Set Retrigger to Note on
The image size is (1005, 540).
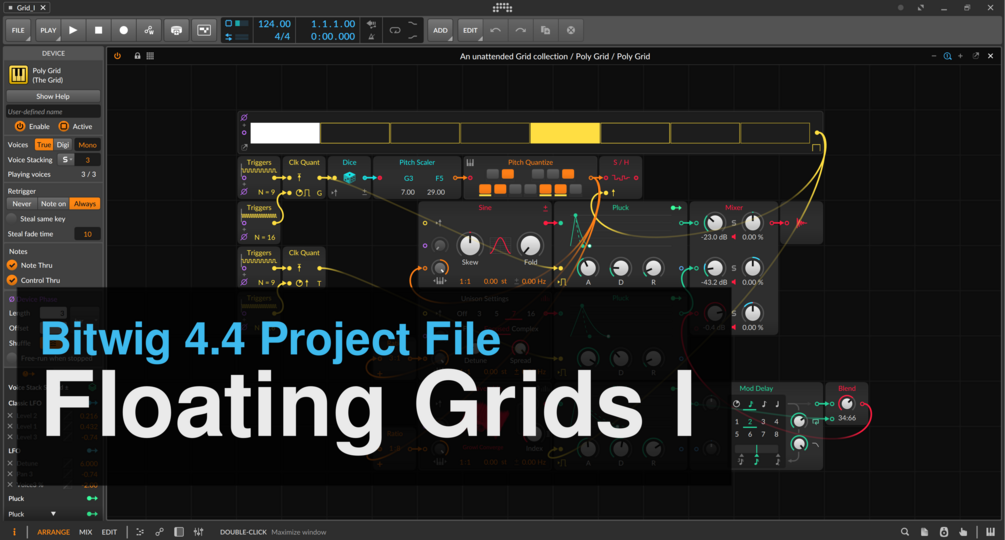[x=53, y=204]
